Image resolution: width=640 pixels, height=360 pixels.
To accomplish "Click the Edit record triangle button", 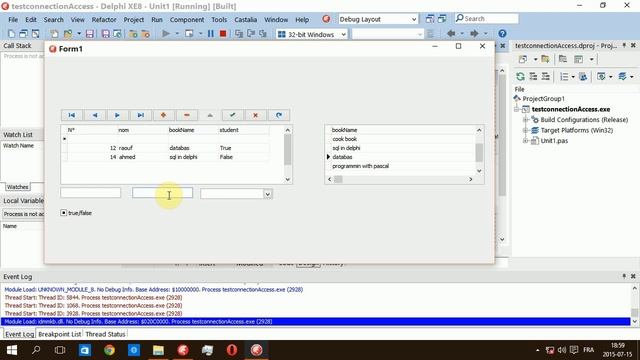I will (x=210, y=115).
